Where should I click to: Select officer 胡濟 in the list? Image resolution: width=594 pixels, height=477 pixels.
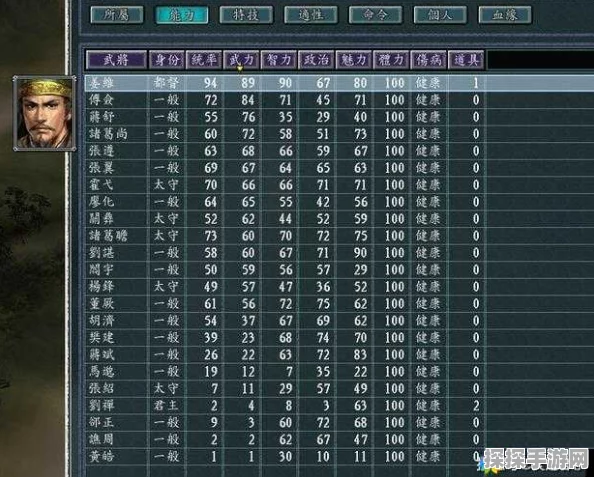click(102, 321)
